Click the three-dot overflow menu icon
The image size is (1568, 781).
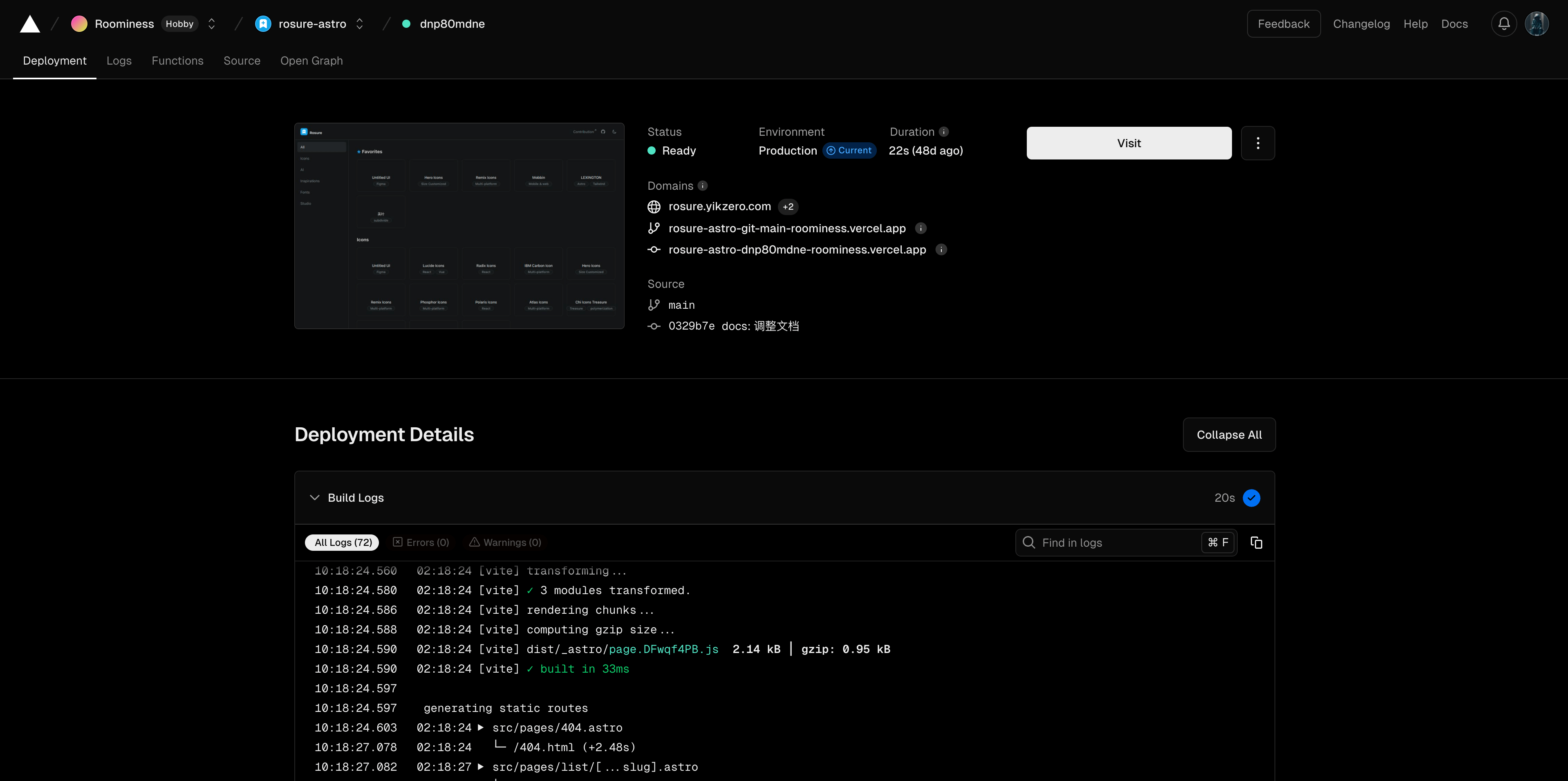(x=1258, y=142)
